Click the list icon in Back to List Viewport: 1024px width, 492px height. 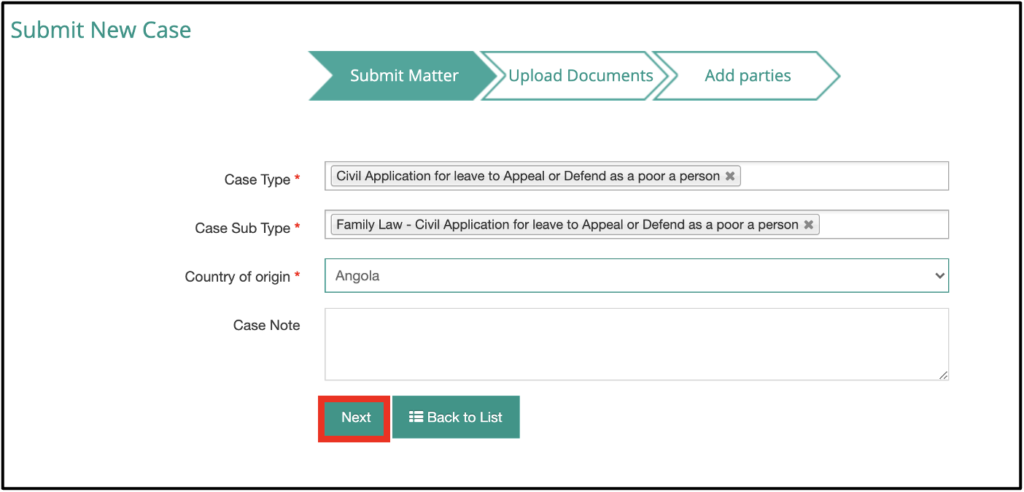[416, 417]
